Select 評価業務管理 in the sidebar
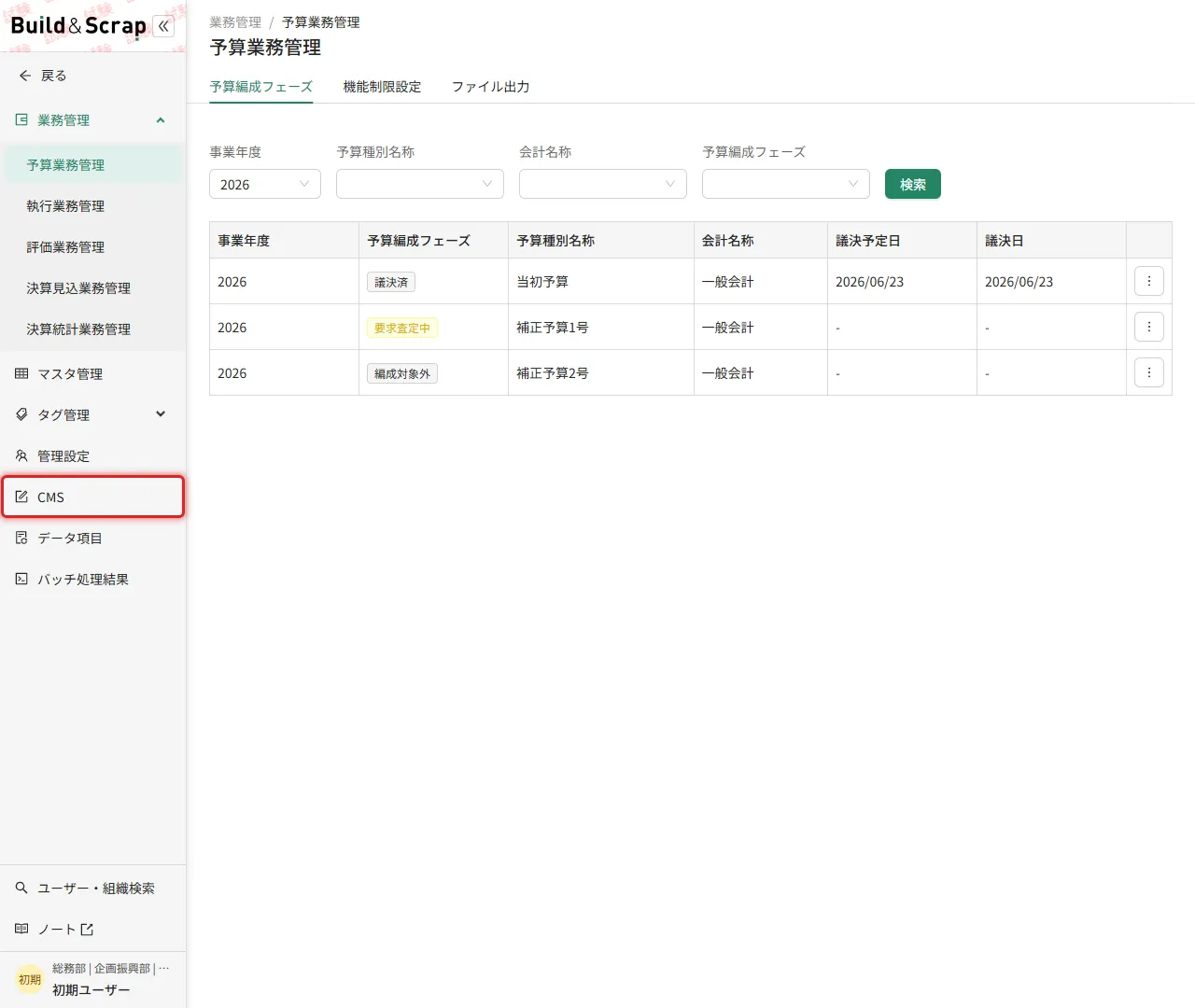 coord(92,247)
